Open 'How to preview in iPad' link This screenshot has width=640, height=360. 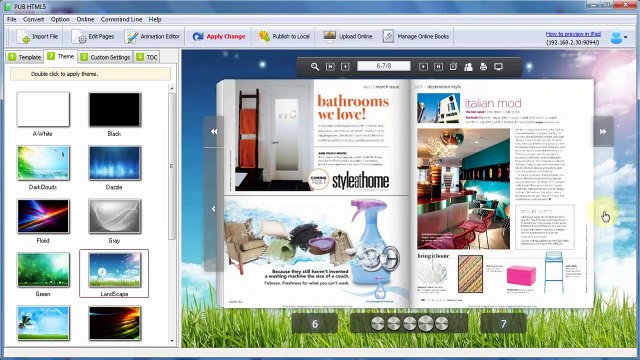click(x=573, y=34)
